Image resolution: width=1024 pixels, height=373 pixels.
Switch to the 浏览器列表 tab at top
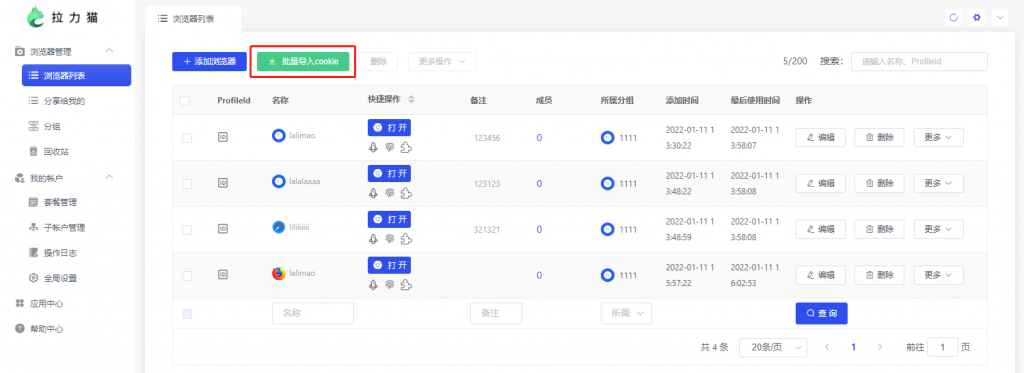point(193,19)
